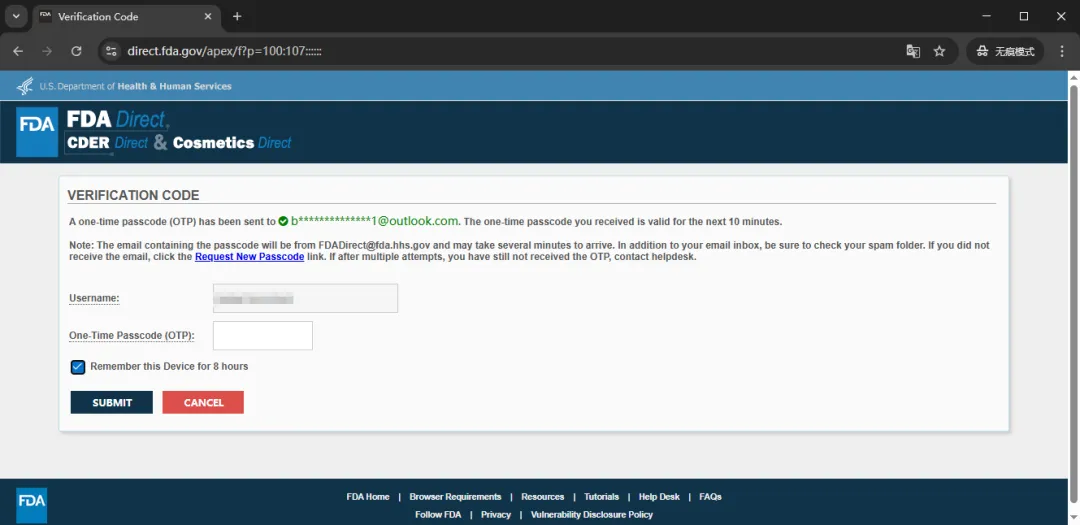Click the FDA logo in the header
The image size is (1080, 525).
(x=37, y=132)
